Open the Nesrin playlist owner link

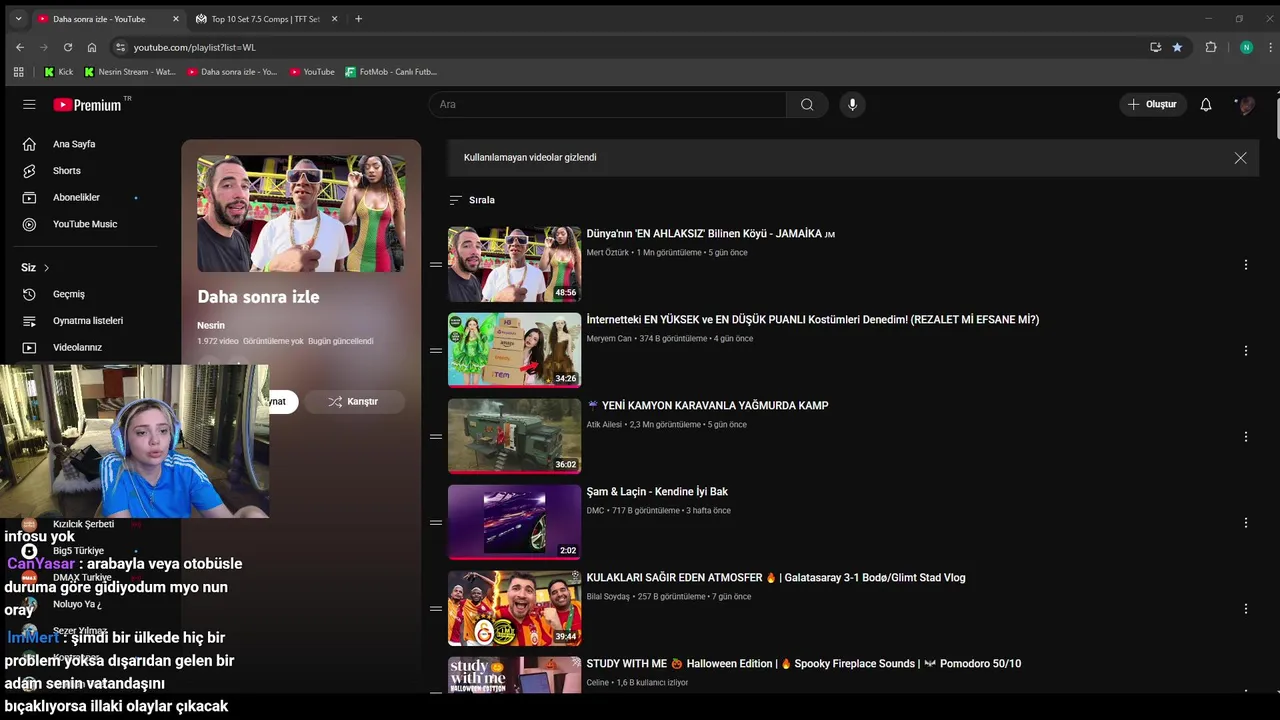coord(211,326)
